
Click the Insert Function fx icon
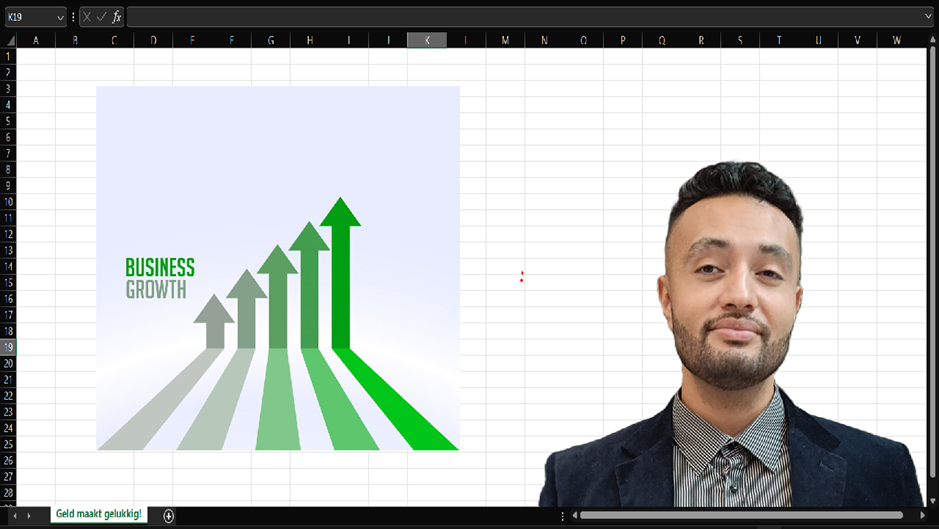[x=116, y=17]
